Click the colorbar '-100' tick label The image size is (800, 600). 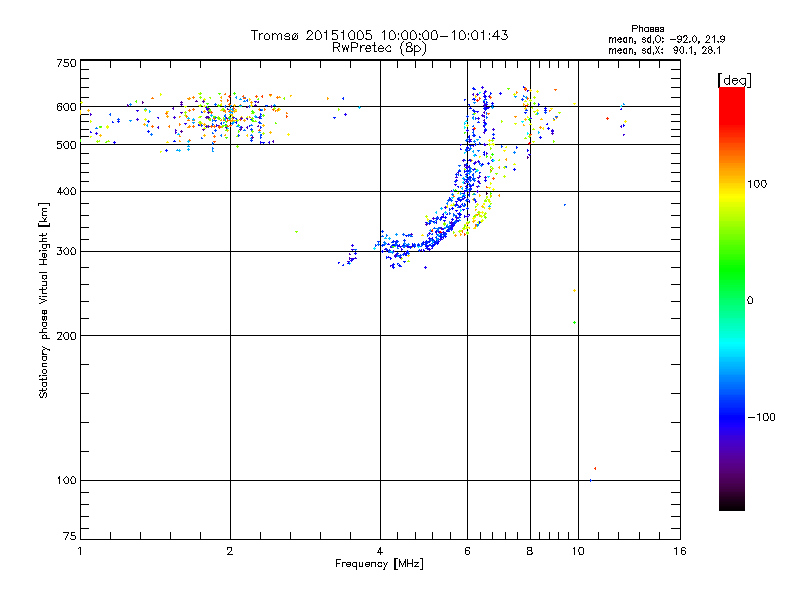tap(761, 417)
